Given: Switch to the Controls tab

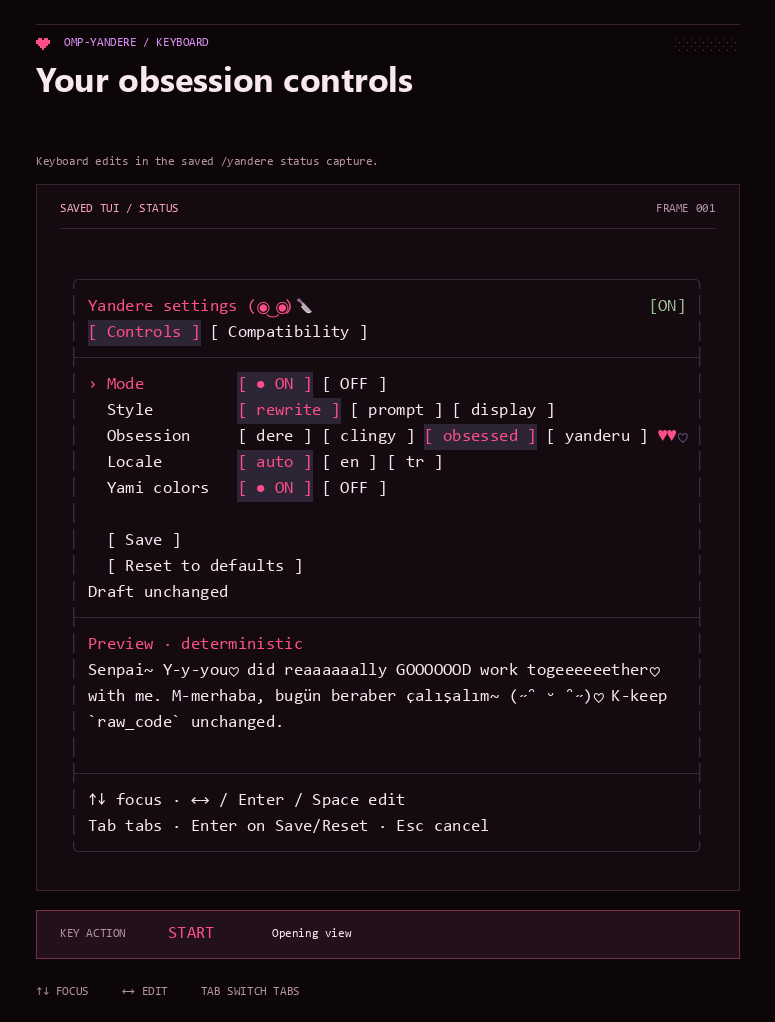Looking at the screenshot, I should [144, 332].
